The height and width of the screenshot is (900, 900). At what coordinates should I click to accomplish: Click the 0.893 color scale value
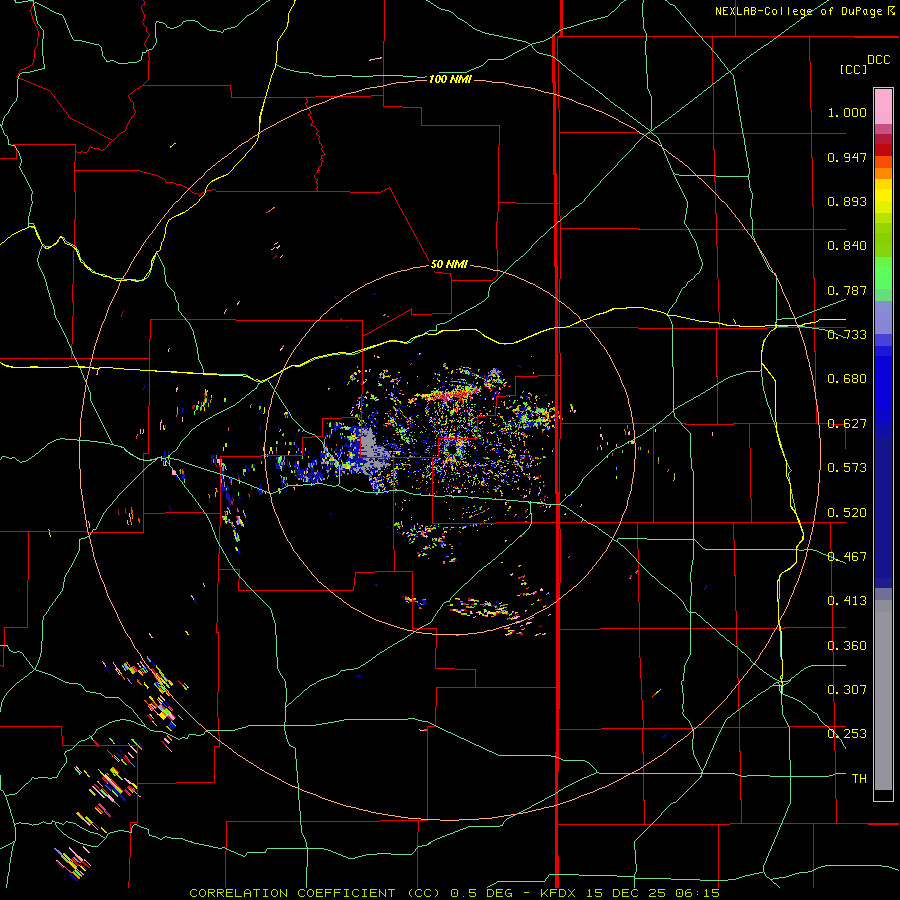point(847,201)
